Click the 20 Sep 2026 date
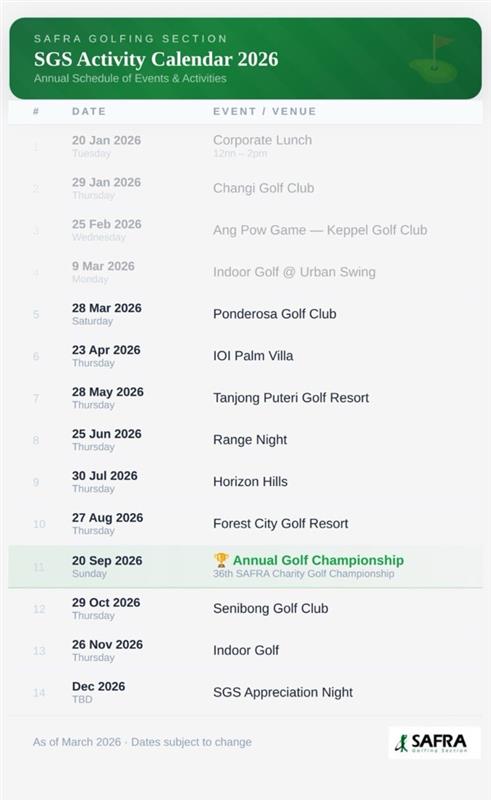This screenshot has height=800, width=491. 107,560
